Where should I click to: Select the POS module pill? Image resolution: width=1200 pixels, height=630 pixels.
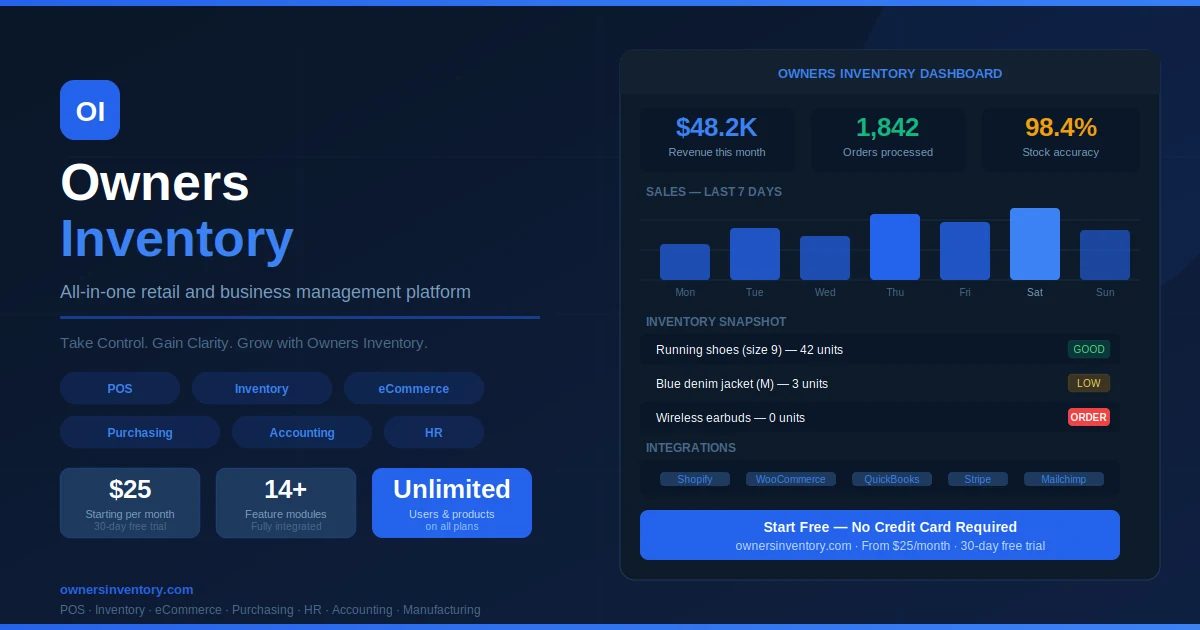[x=120, y=388]
